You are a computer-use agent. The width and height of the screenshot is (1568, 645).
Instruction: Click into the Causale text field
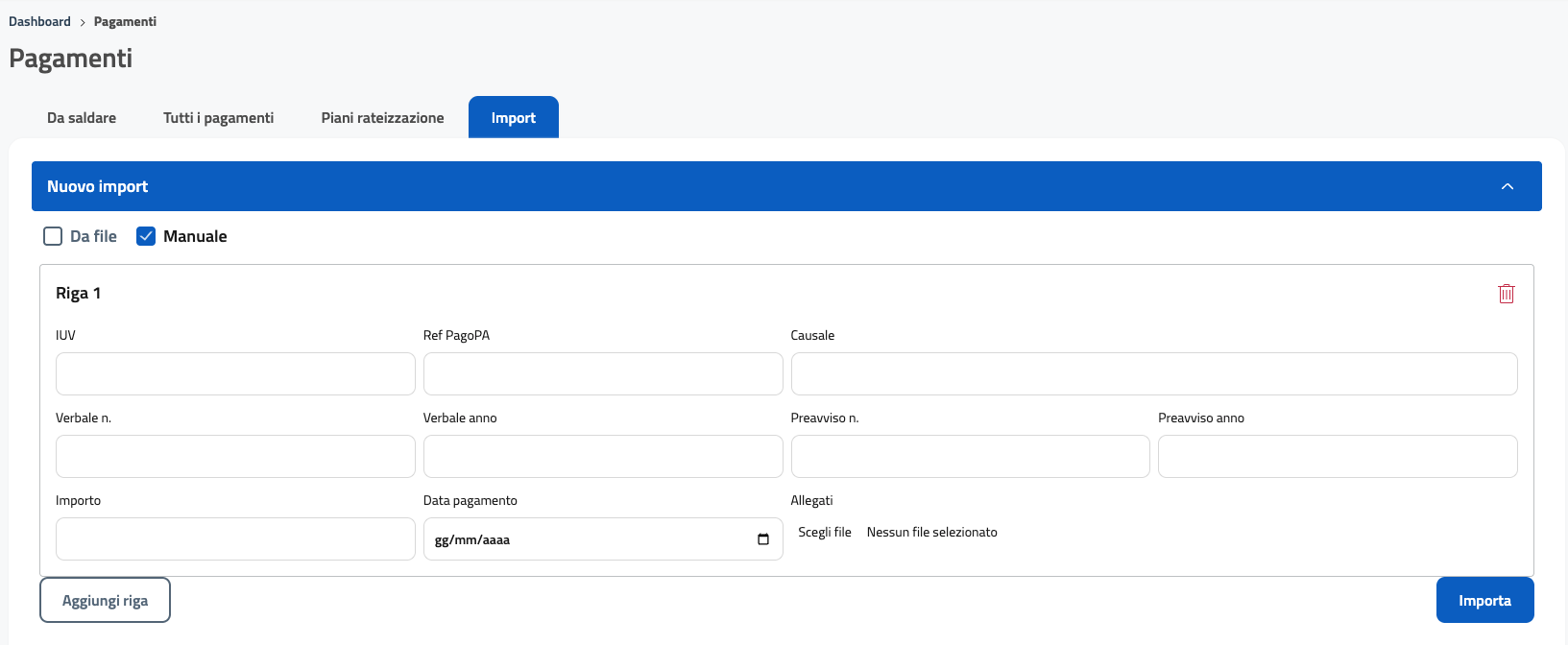(1153, 373)
